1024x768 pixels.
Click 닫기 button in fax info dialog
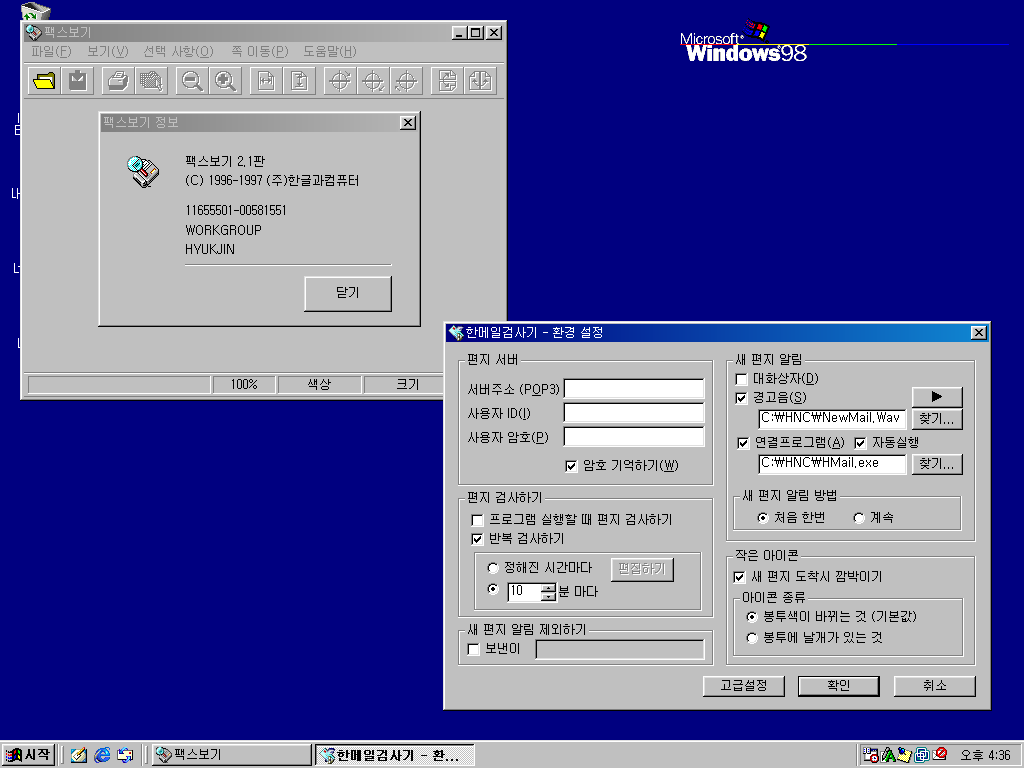[348, 293]
